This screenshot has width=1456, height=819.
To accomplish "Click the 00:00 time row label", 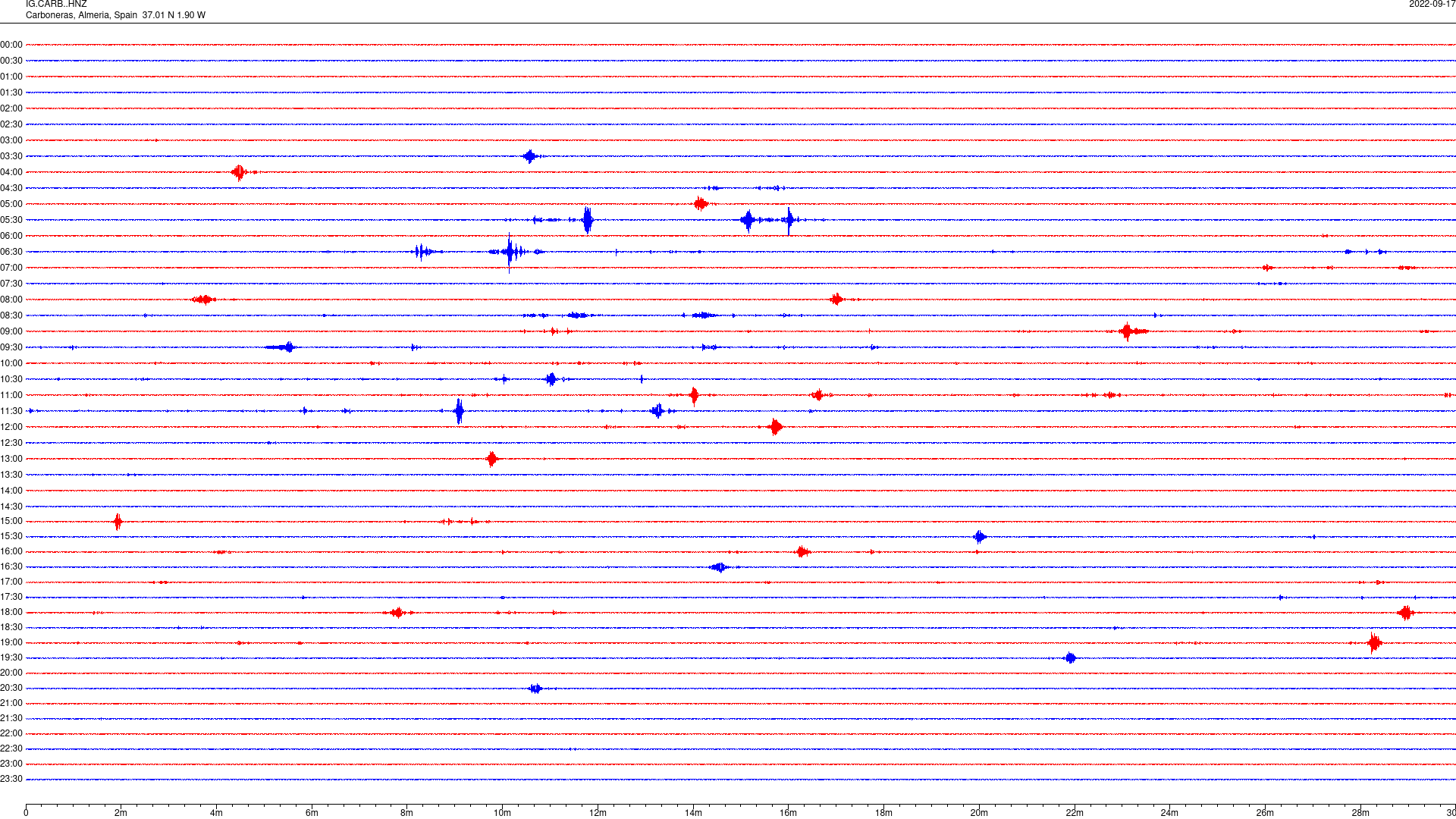I will pos(11,45).
